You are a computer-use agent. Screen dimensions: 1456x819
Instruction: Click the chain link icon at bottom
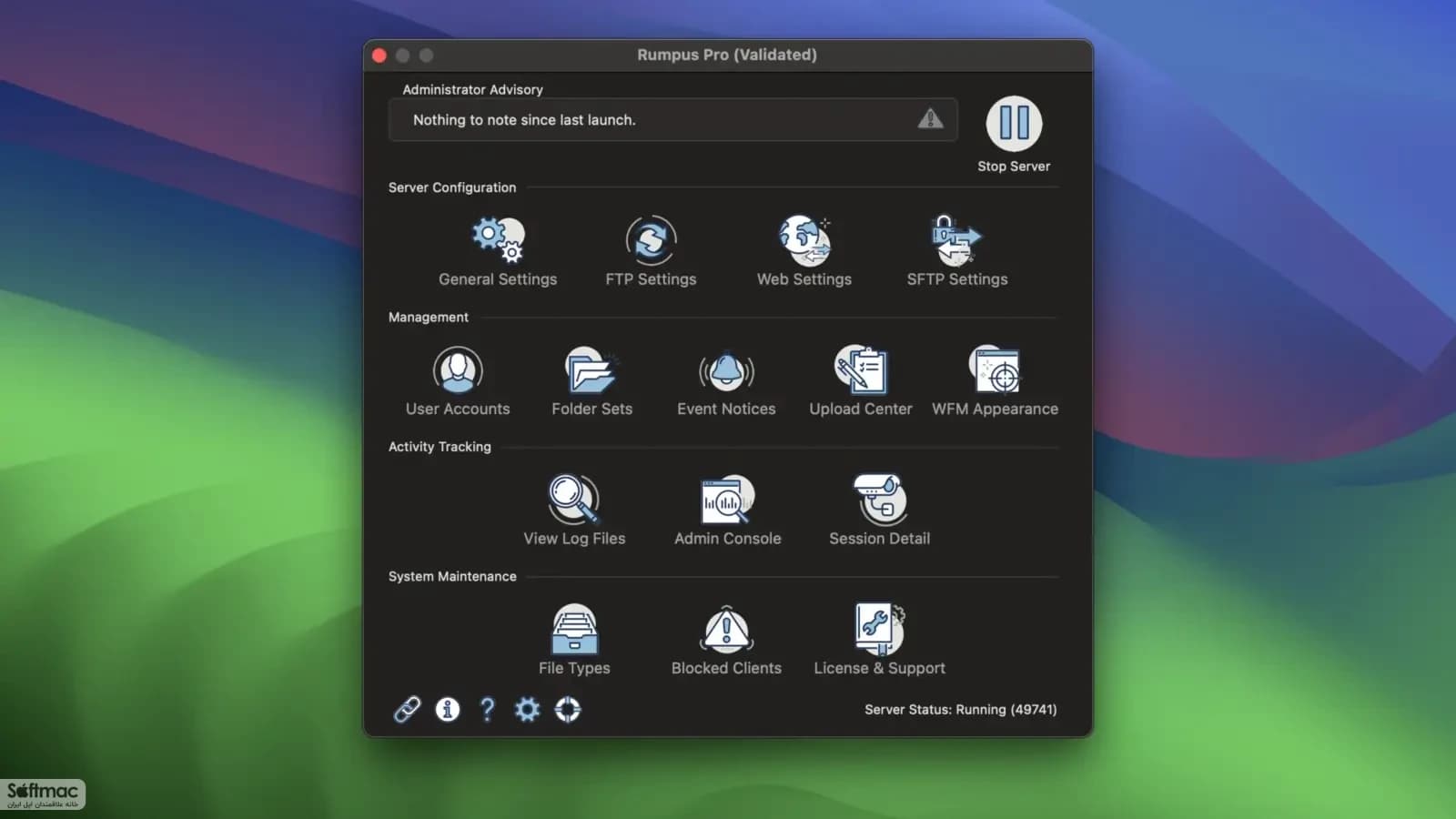click(407, 709)
